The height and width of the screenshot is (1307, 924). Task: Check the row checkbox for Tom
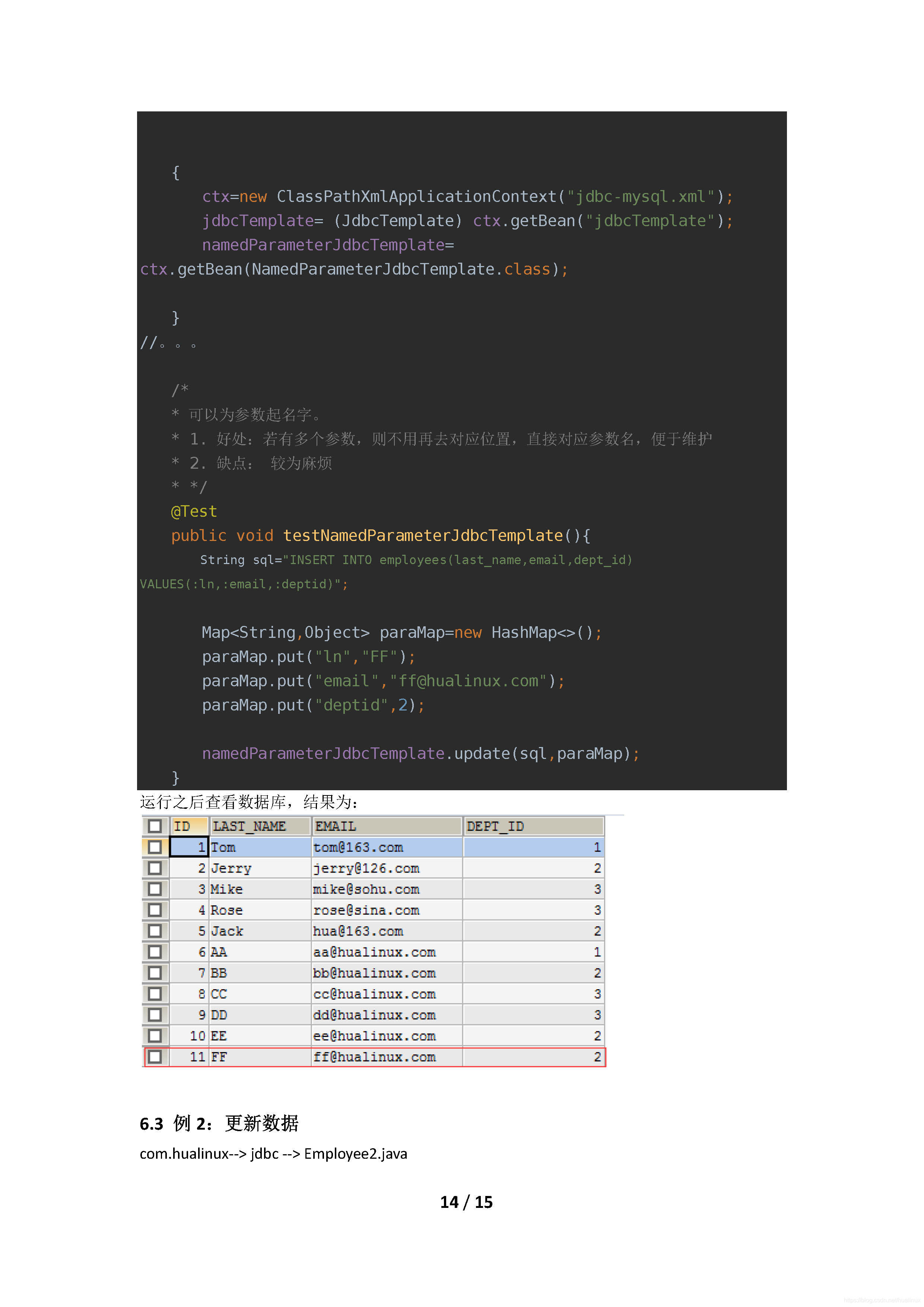[154, 847]
